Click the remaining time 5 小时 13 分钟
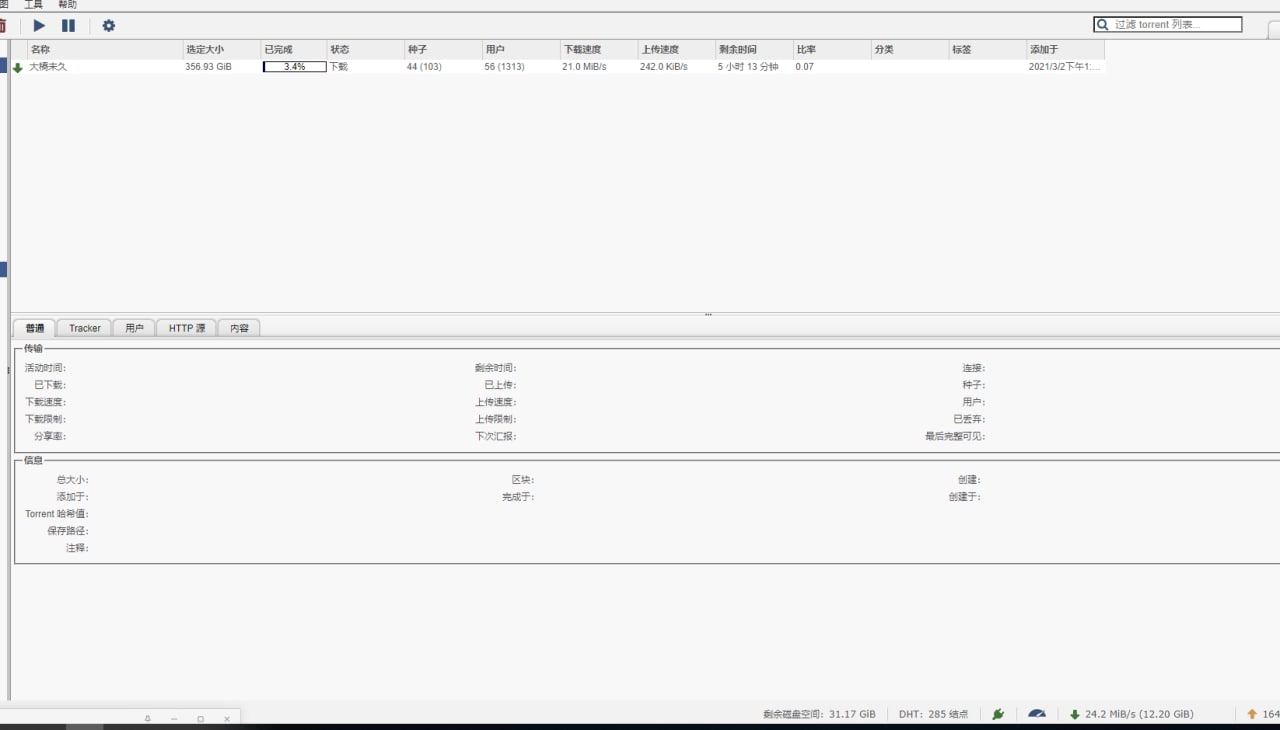Image resolution: width=1280 pixels, height=730 pixels. tap(748, 67)
